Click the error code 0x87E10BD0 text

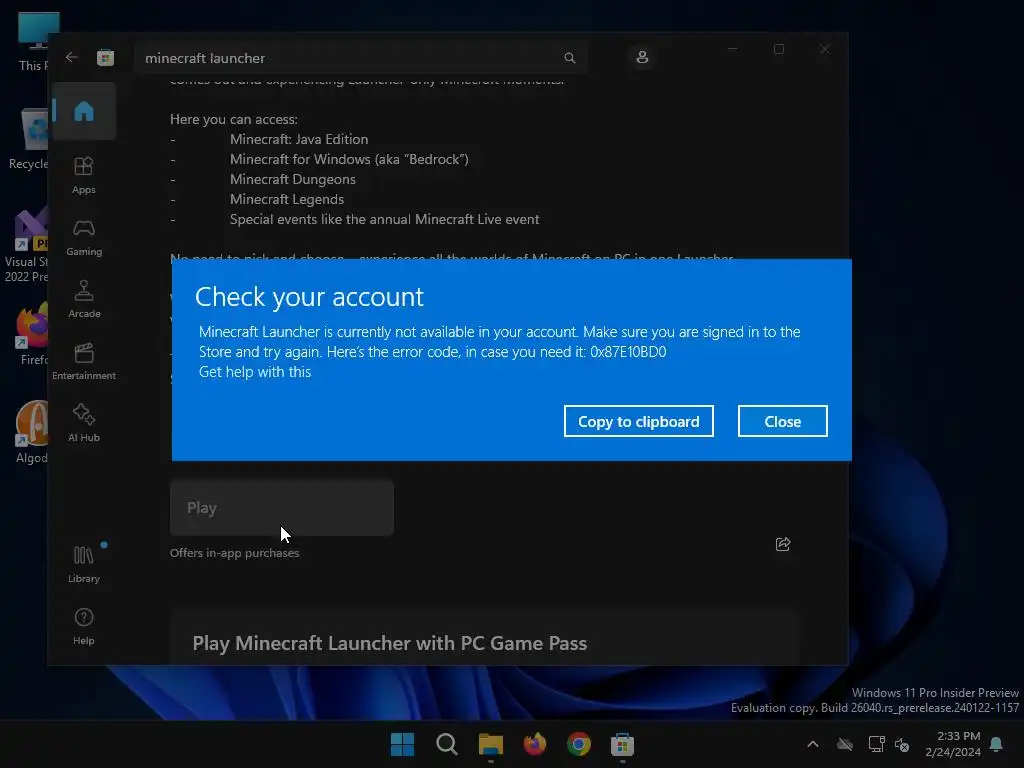click(628, 351)
